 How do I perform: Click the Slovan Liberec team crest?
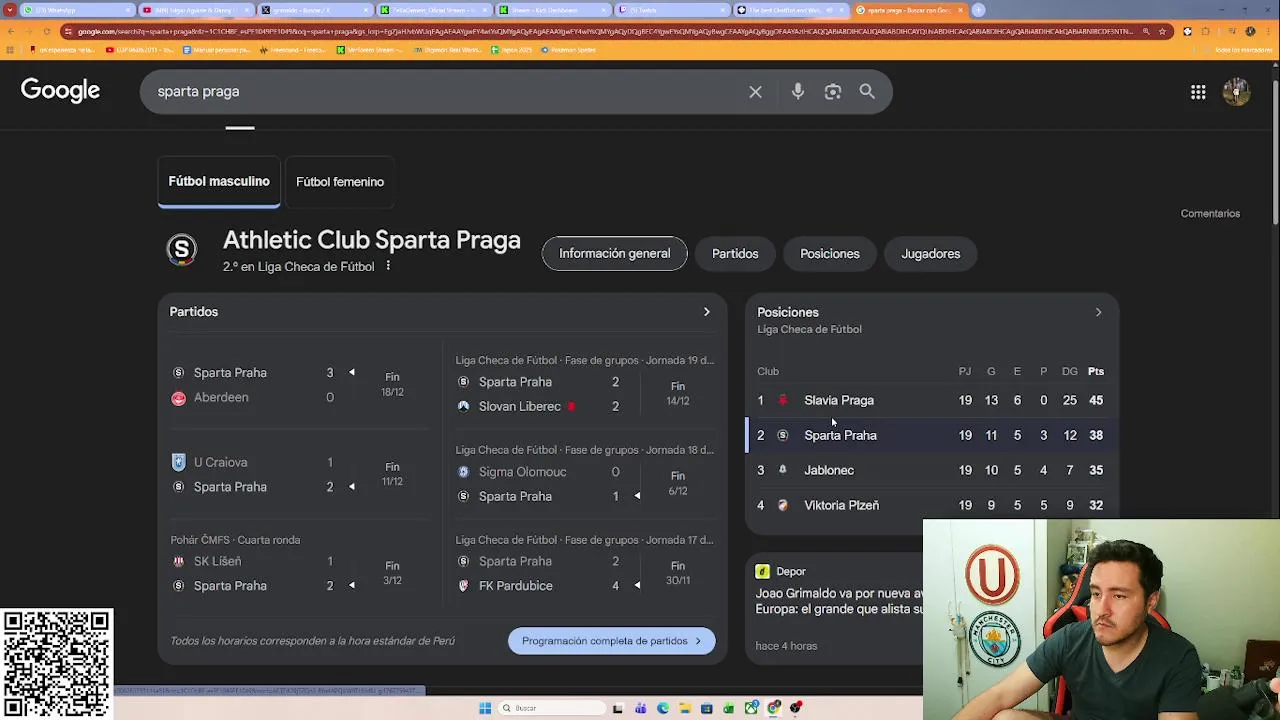tap(463, 406)
